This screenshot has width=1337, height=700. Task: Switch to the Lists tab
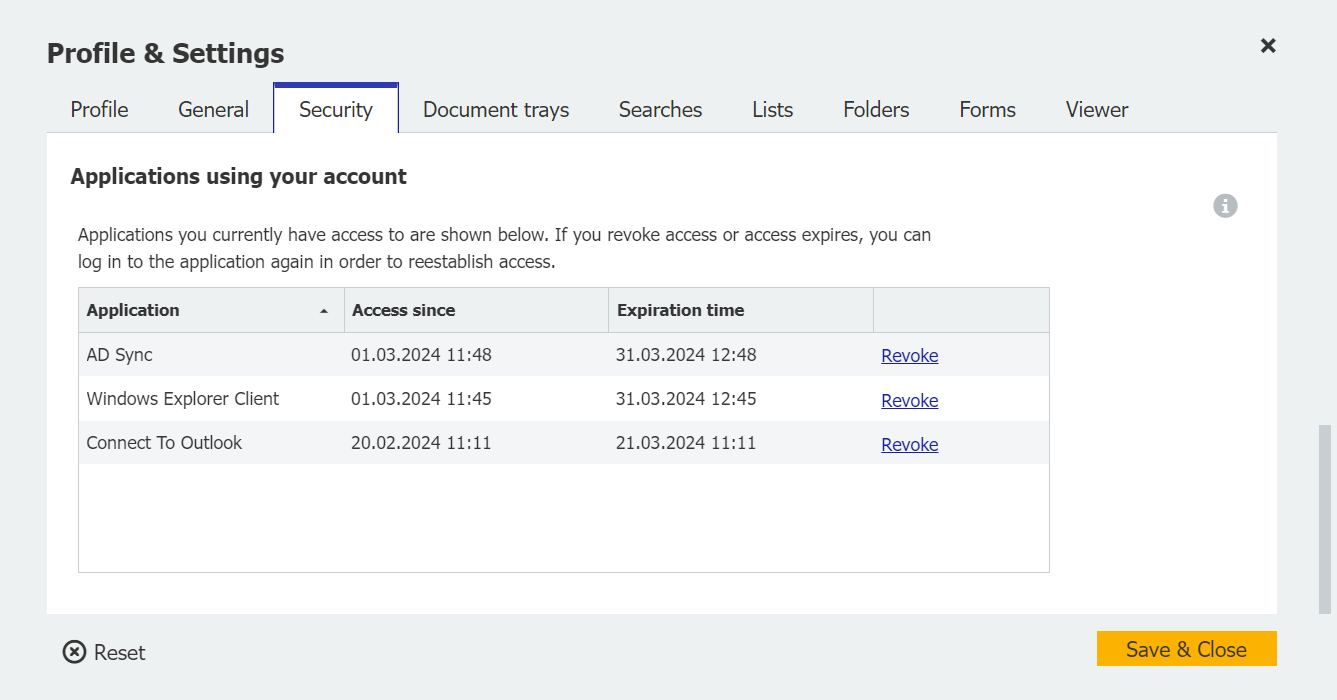[772, 110]
